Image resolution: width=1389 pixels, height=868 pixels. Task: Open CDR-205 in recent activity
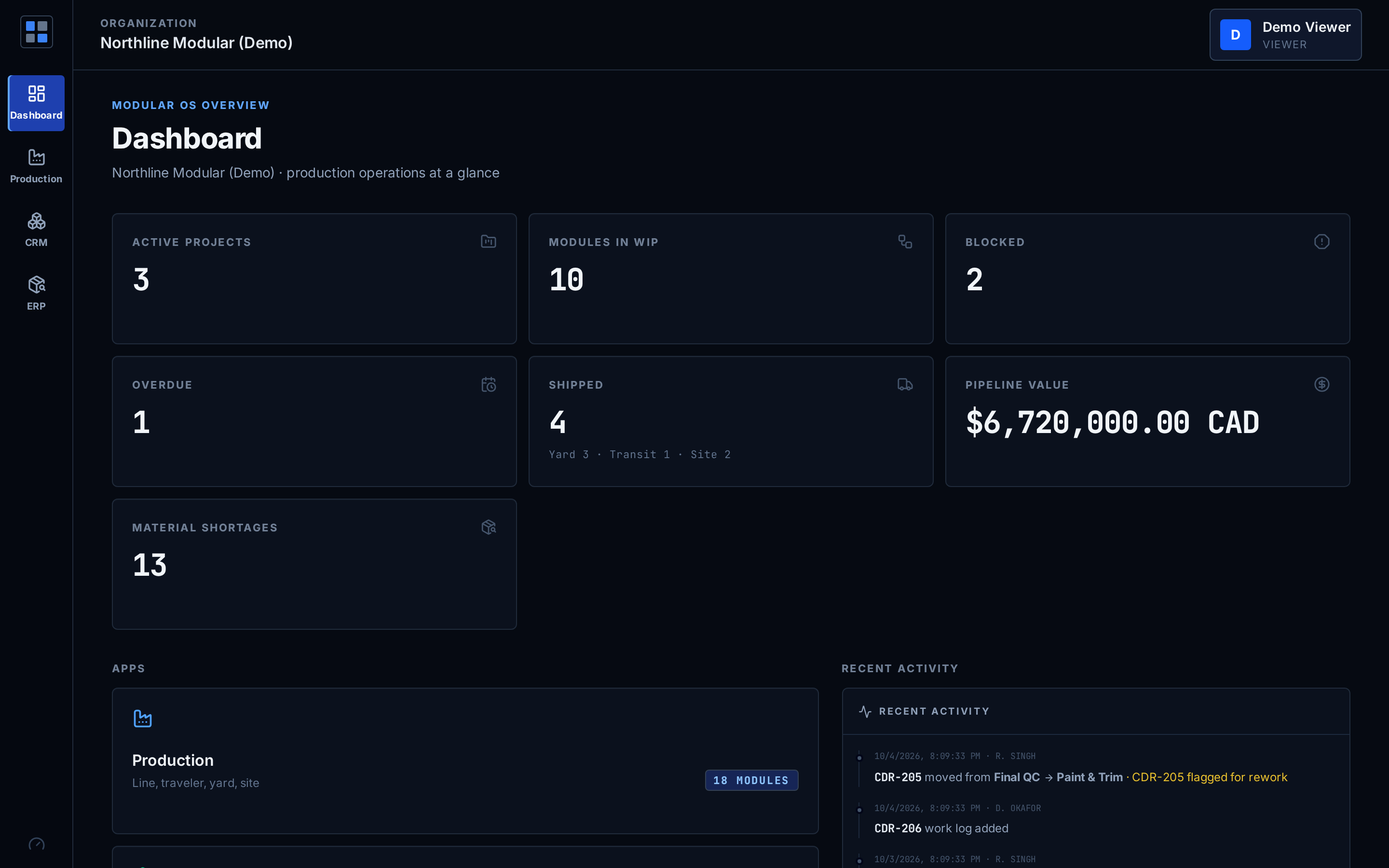(x=898, y=777)
